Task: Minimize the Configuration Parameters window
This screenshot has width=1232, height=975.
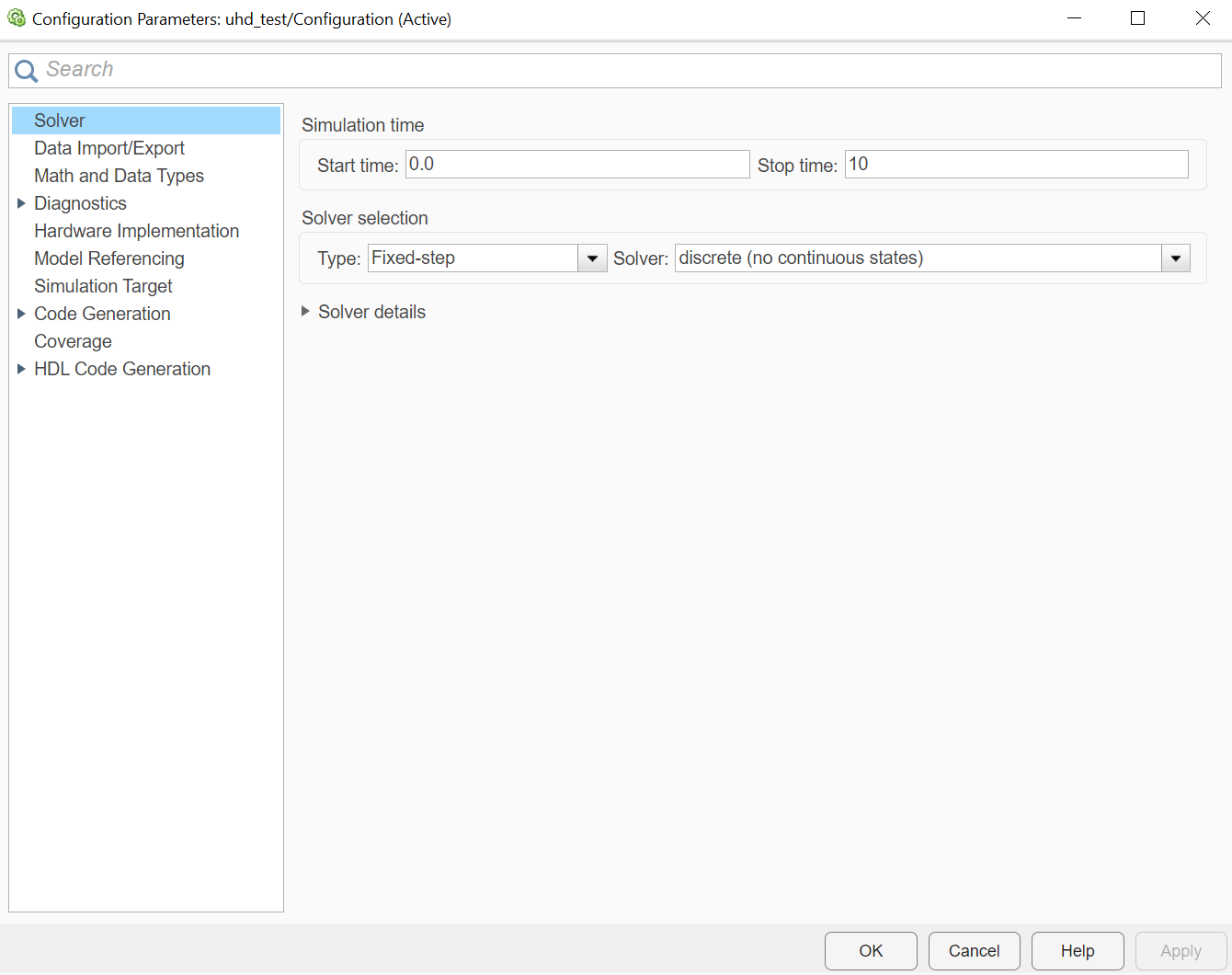Action: 1074,18
